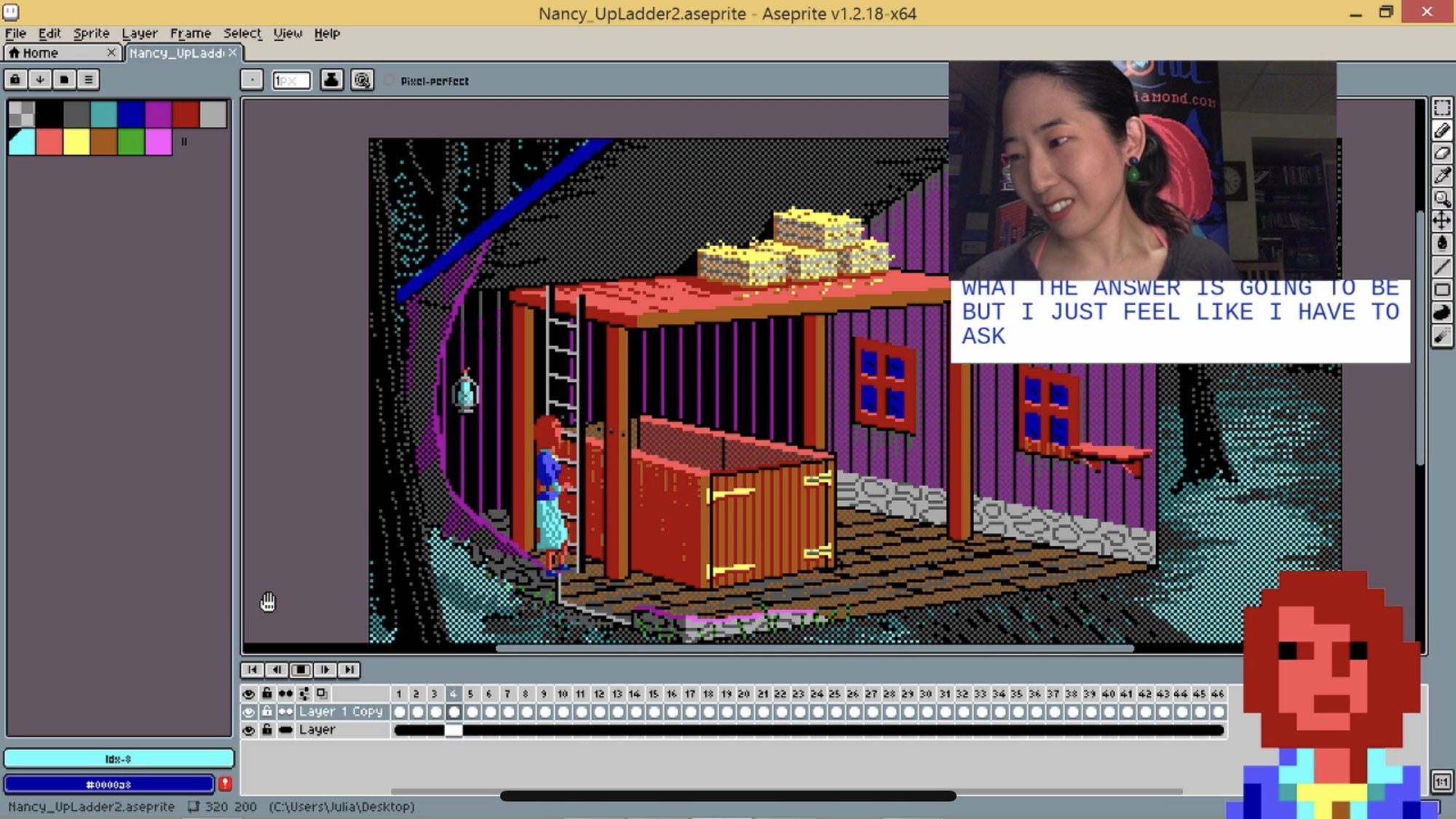
Task: Click the foreground color Idx-8 bar
Action: click(x=119, y=759)
